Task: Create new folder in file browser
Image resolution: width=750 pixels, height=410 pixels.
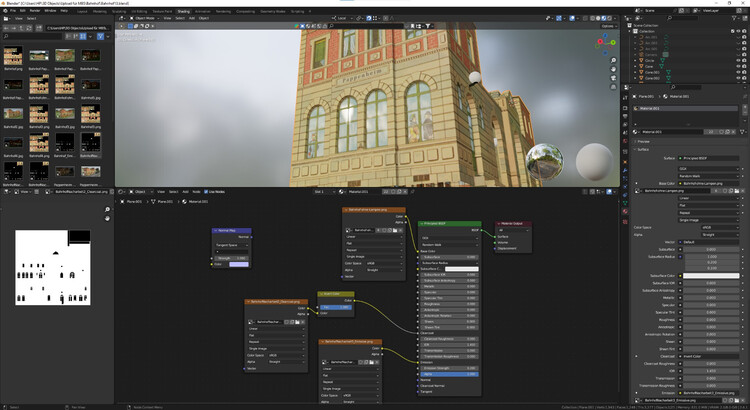Action: (x=39, y=28)
